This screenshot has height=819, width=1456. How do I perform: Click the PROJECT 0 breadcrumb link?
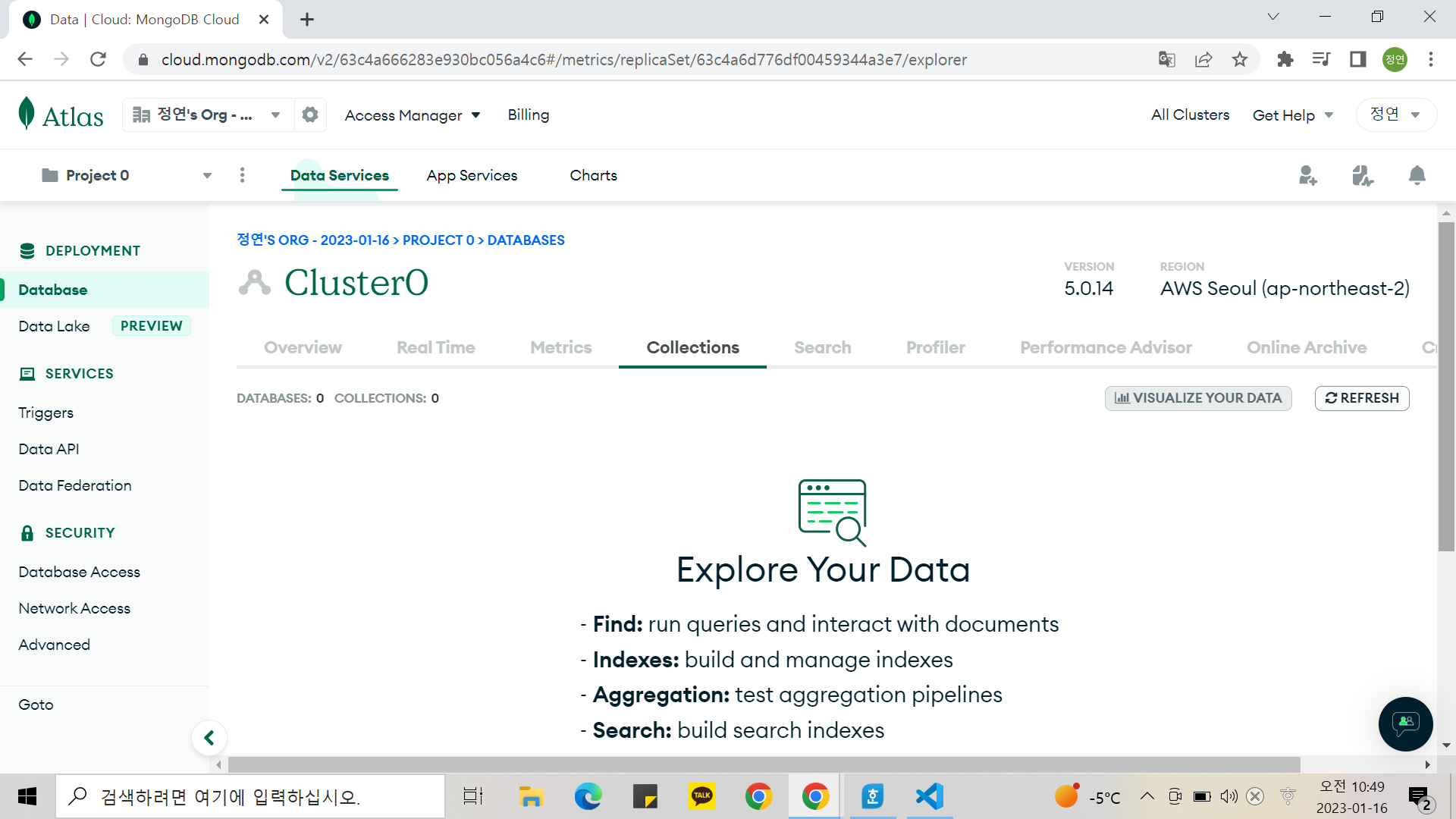438,240
